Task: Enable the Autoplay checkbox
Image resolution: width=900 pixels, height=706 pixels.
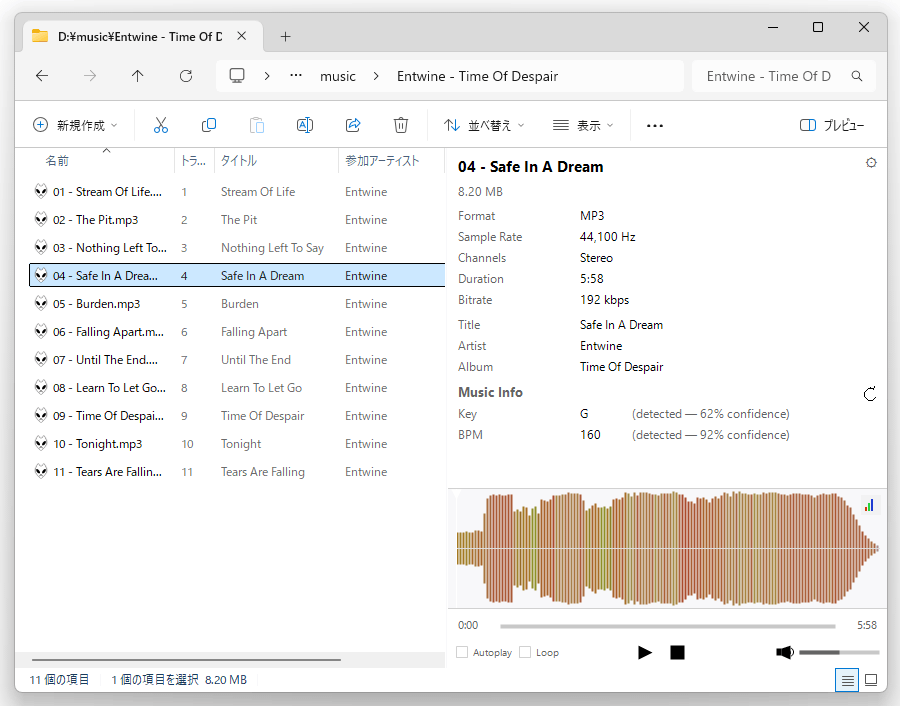Action: (x=462, y=653)
